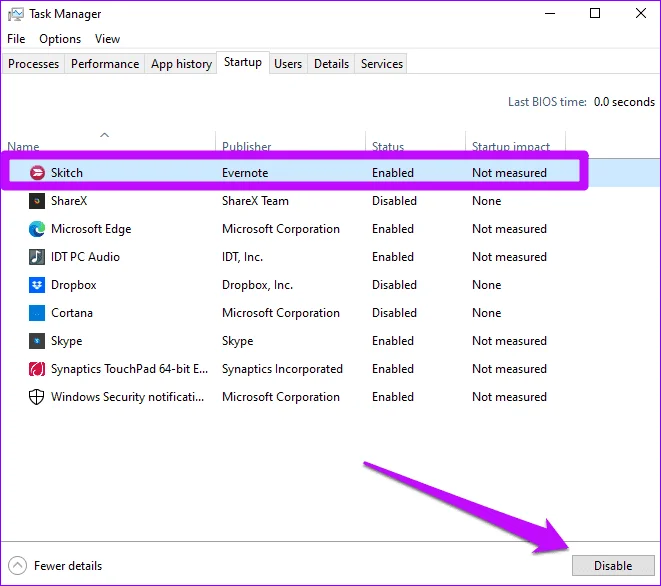Click the Last BIOS time value
This screenshot has width=661, height=586.
click(x=624, y=102)
